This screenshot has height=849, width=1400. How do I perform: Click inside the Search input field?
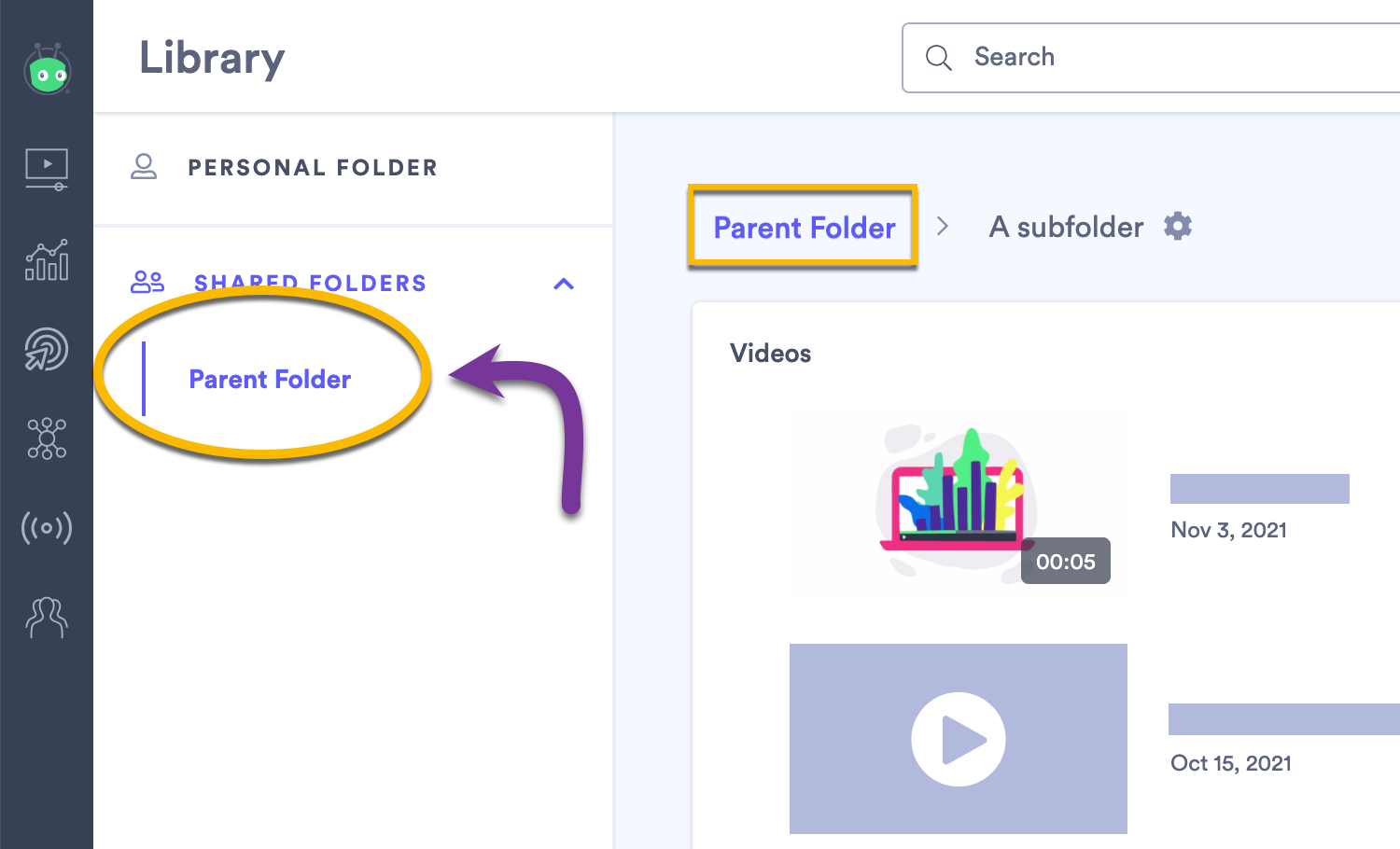pos(1073,57)
